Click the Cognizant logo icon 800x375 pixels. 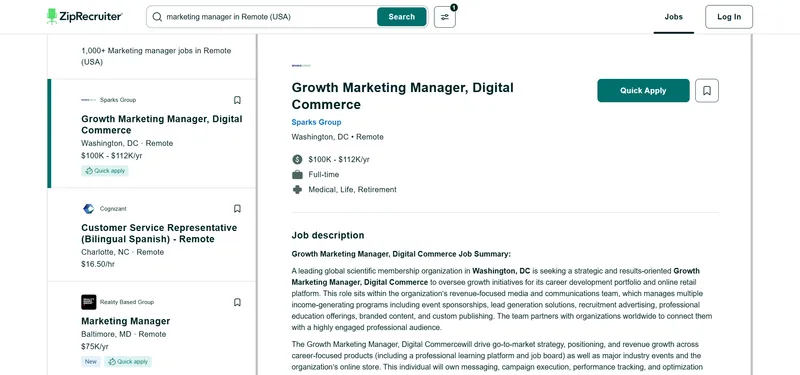(88, 209)
